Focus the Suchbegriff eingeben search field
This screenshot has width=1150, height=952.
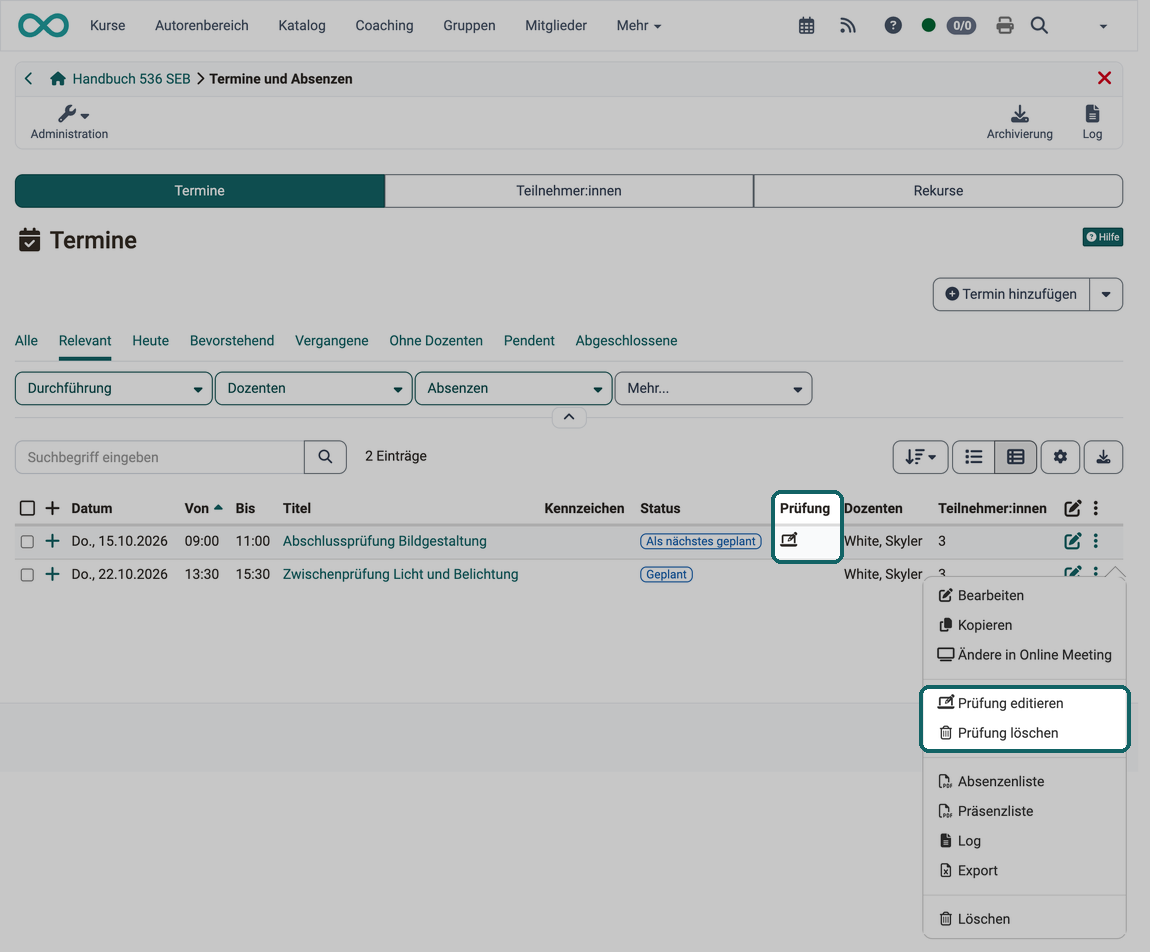click(x=160, y=457)
